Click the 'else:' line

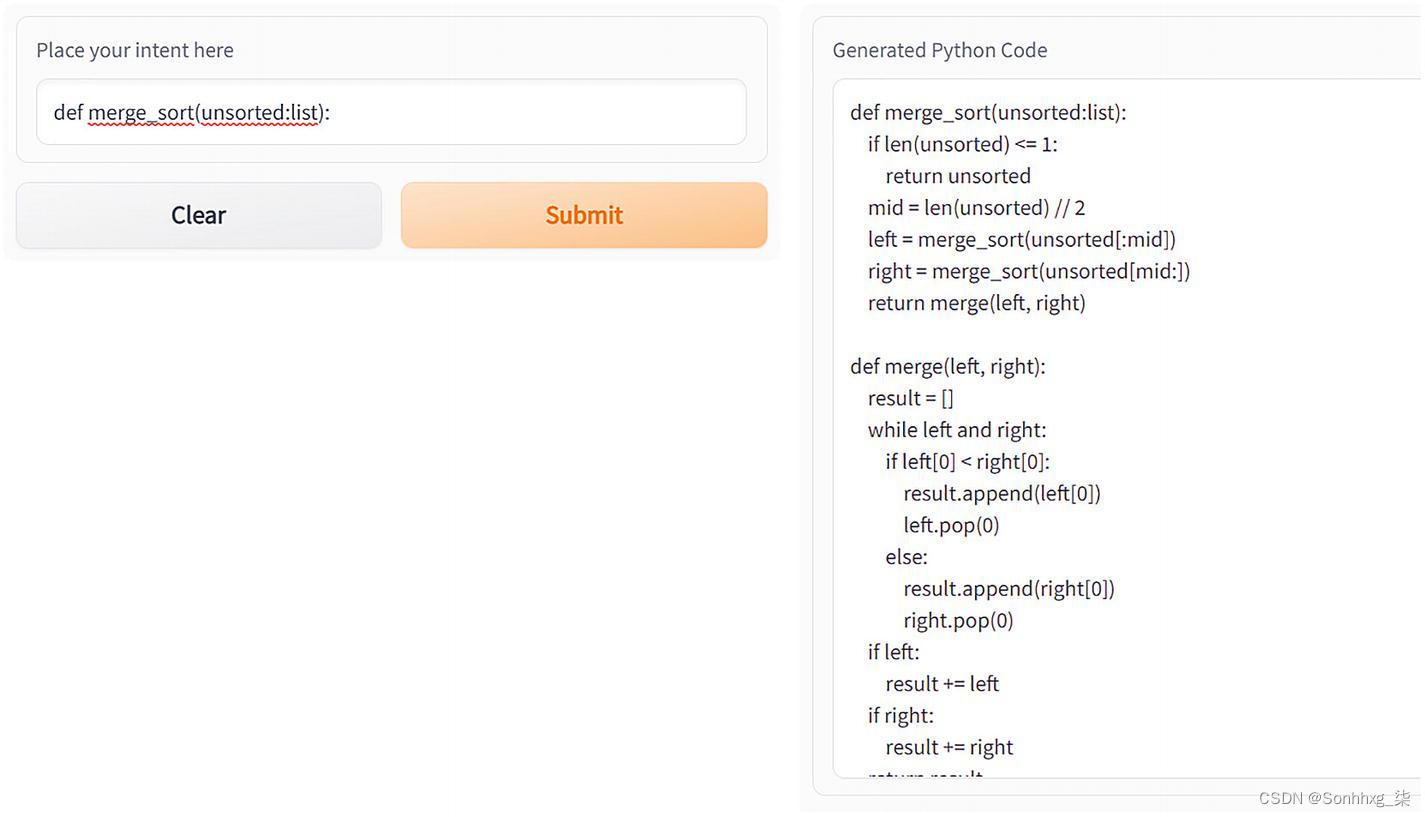(906, 557)
